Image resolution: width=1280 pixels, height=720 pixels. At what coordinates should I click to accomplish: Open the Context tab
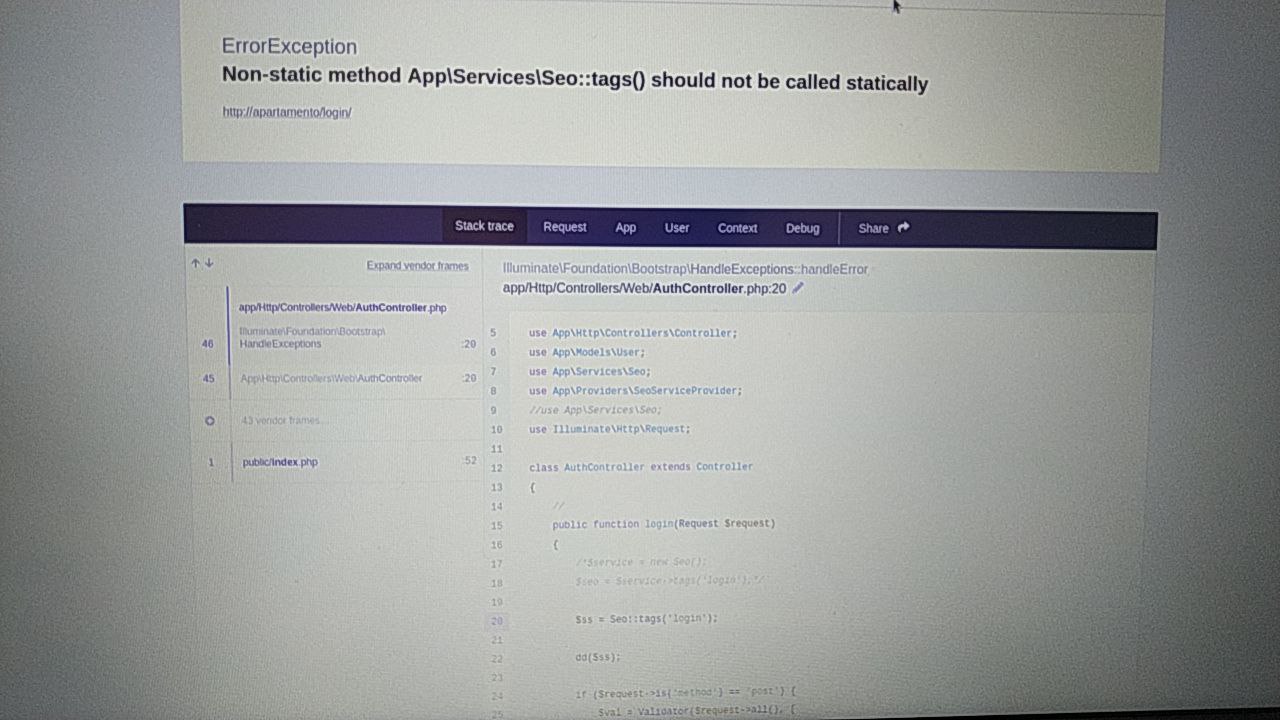(738, 228)
